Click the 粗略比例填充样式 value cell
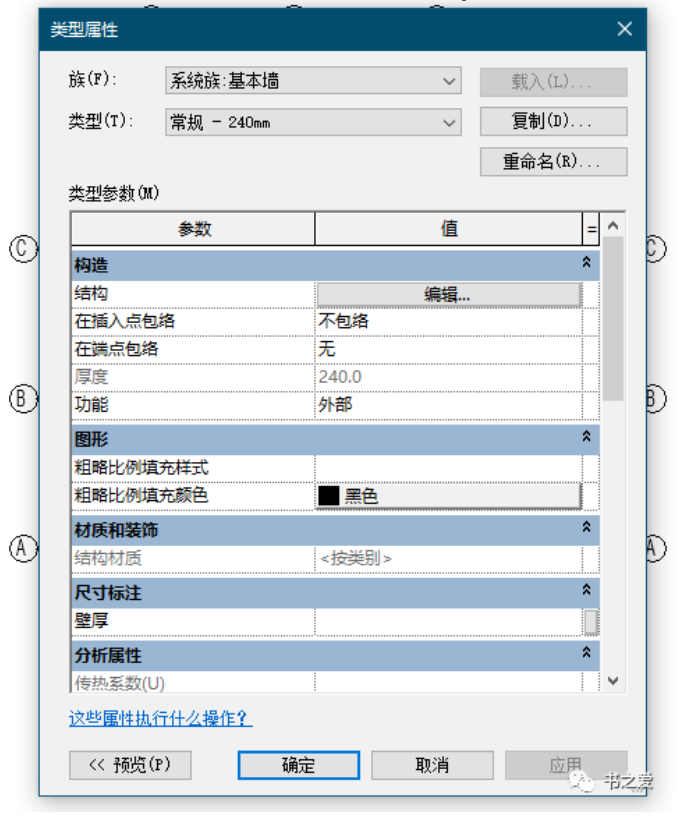This screenshot has width=692, height=817. point(449,468)
